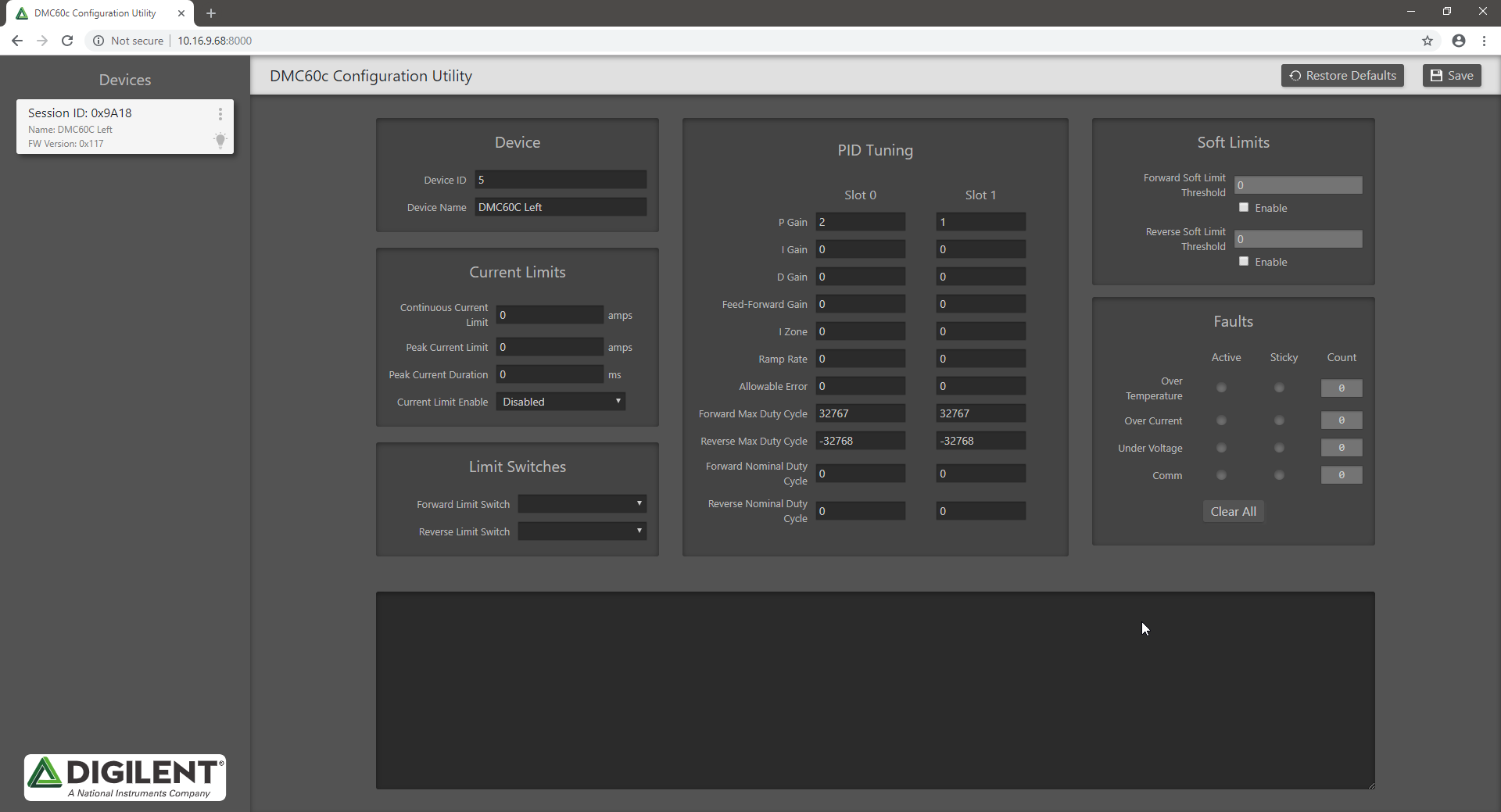Click the Clear All faults button
The image size is (1501, 812).
click(x=1234, y=512)
